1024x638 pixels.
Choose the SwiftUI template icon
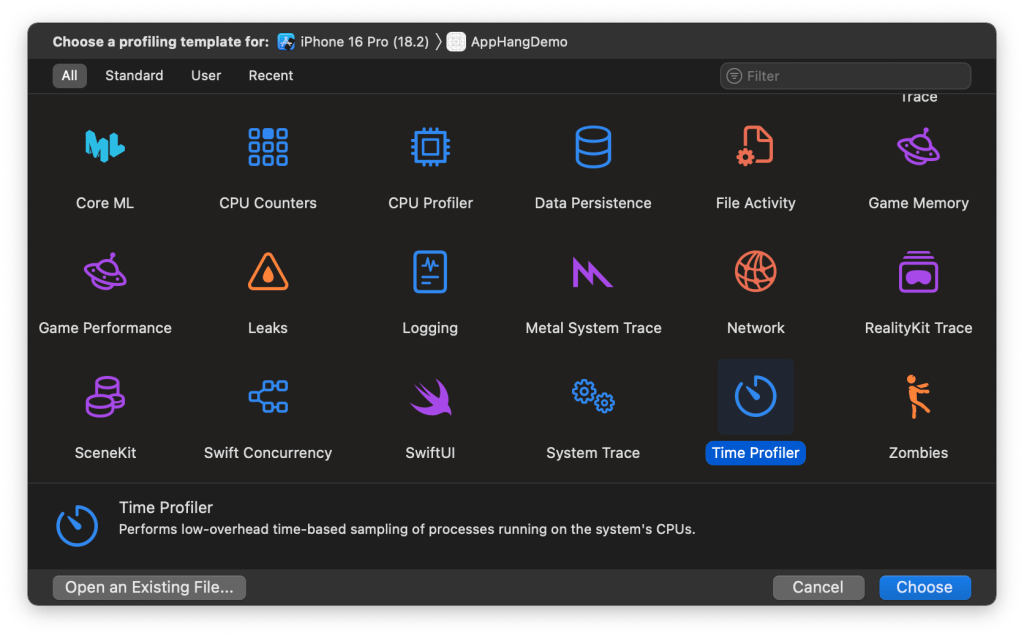click(430, 397)
